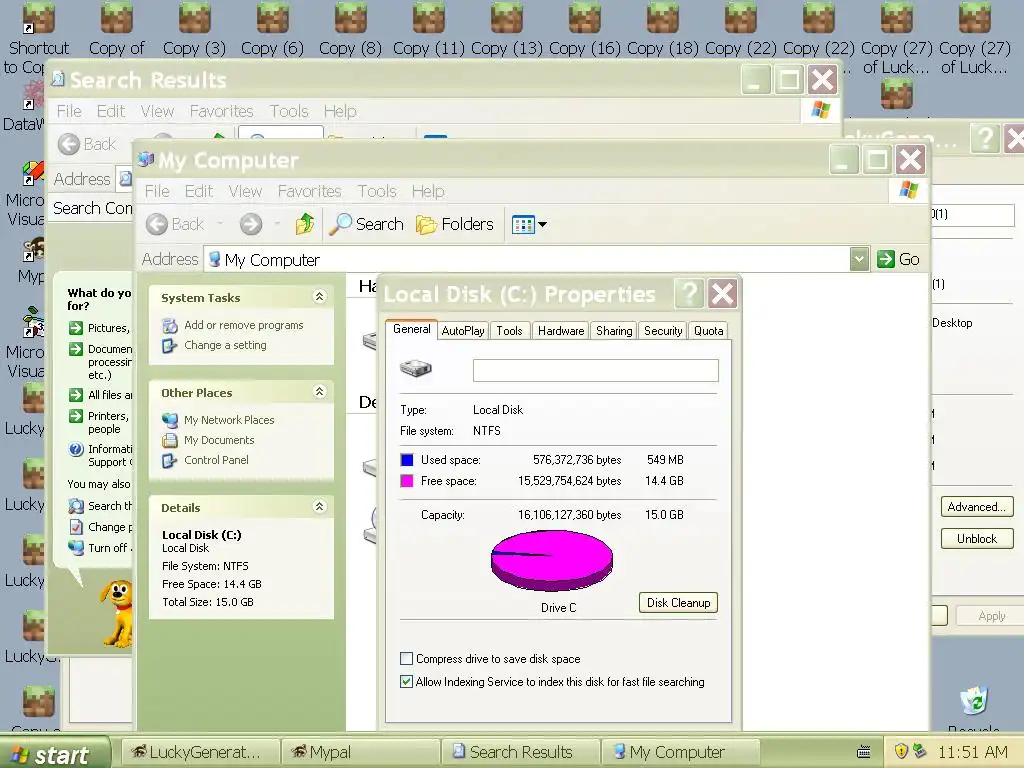This screenshot has width=1024, height=768.
Task: Toggle the Folders pane button
Action: coord(455,224)
